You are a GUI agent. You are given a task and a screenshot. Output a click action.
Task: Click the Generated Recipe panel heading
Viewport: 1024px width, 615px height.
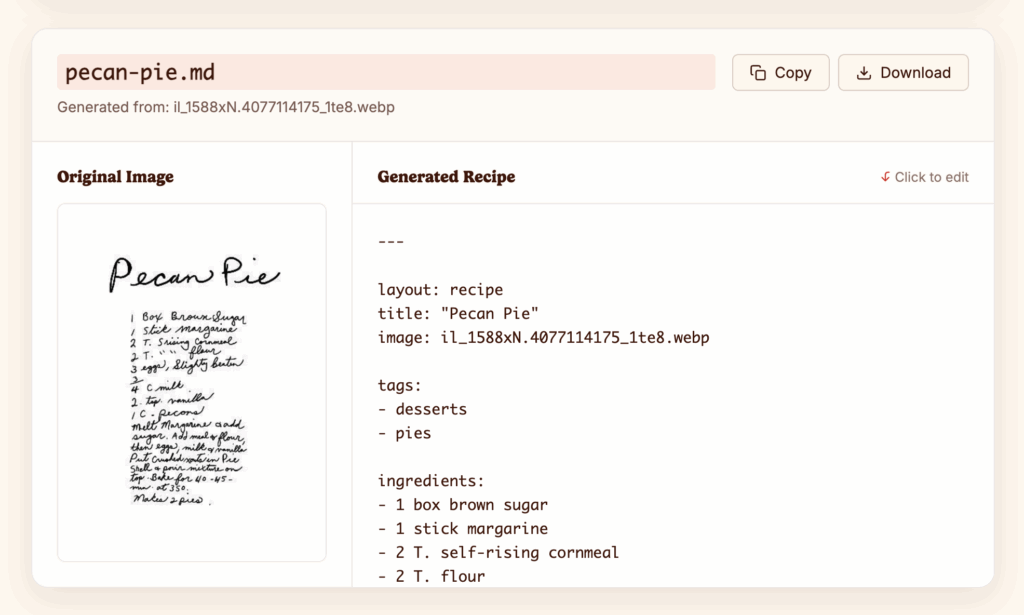(x=446, y=177)
